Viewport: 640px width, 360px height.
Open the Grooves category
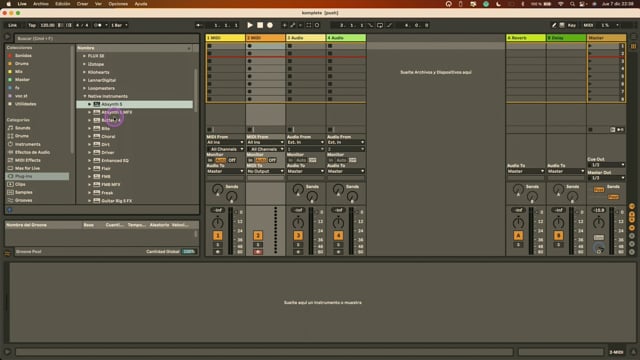pyautogui.click(x=23, y=200)
